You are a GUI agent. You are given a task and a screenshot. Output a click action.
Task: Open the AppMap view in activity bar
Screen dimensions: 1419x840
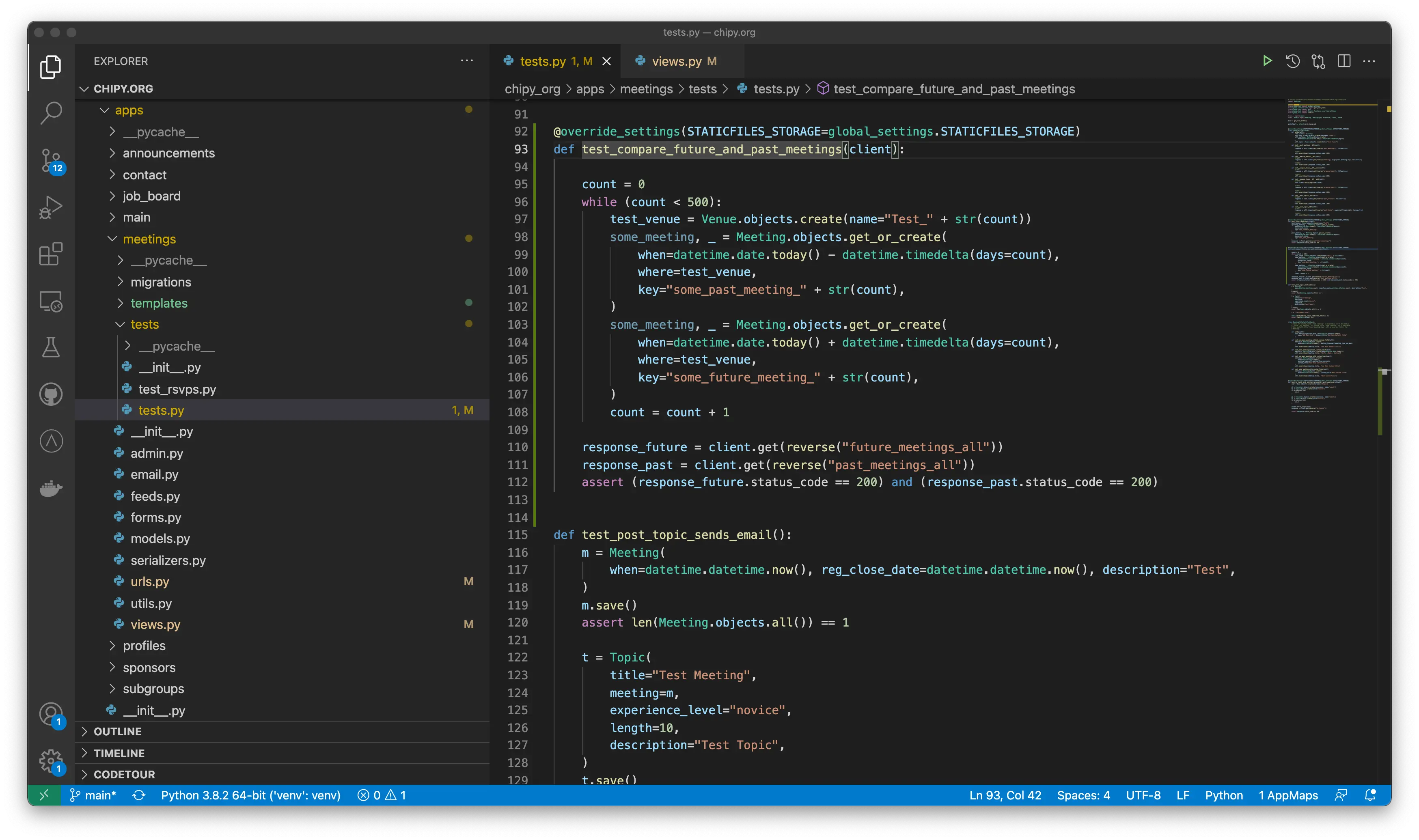pyautogui.click(x=51, y=441)
